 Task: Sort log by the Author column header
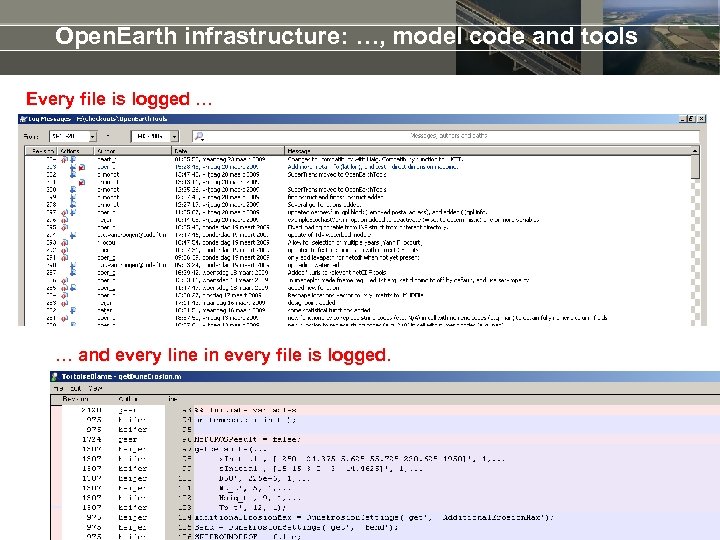coord(133,151)
